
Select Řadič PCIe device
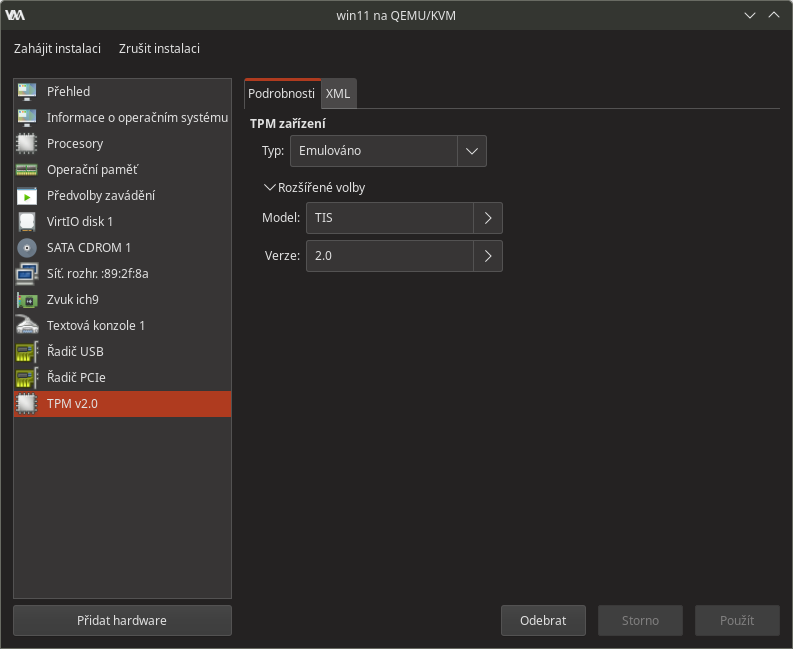pos(122,377)
